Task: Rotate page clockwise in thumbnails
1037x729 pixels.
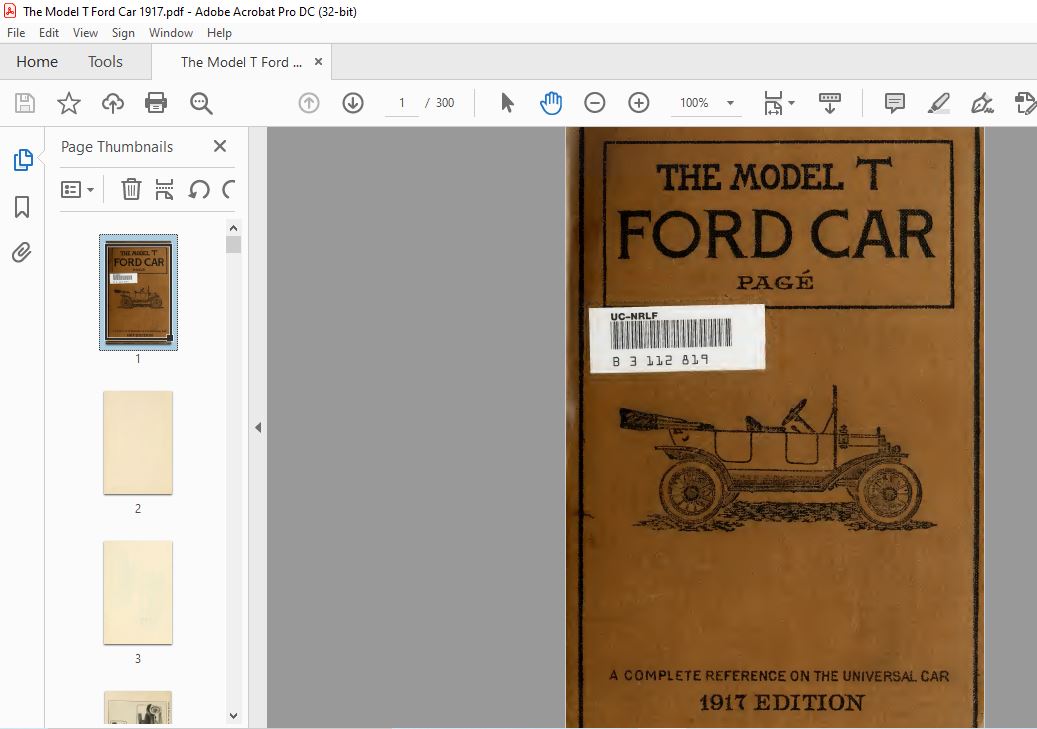Action: click(229, 190)
